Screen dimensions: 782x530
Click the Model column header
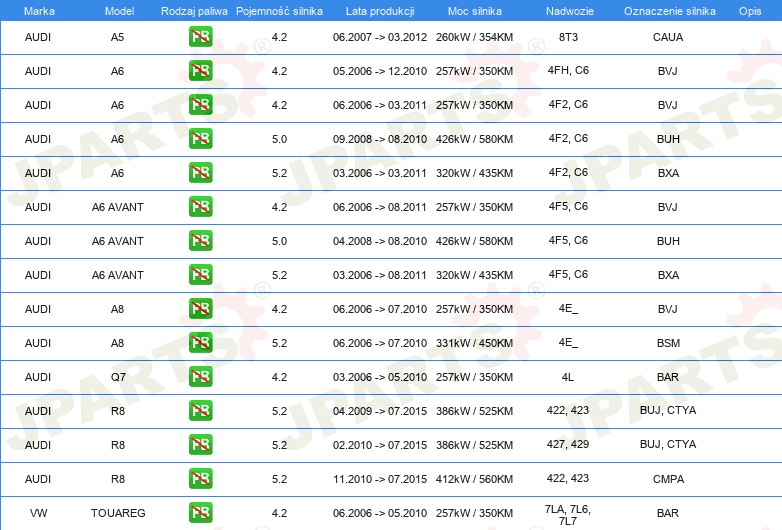click(118, 10)
